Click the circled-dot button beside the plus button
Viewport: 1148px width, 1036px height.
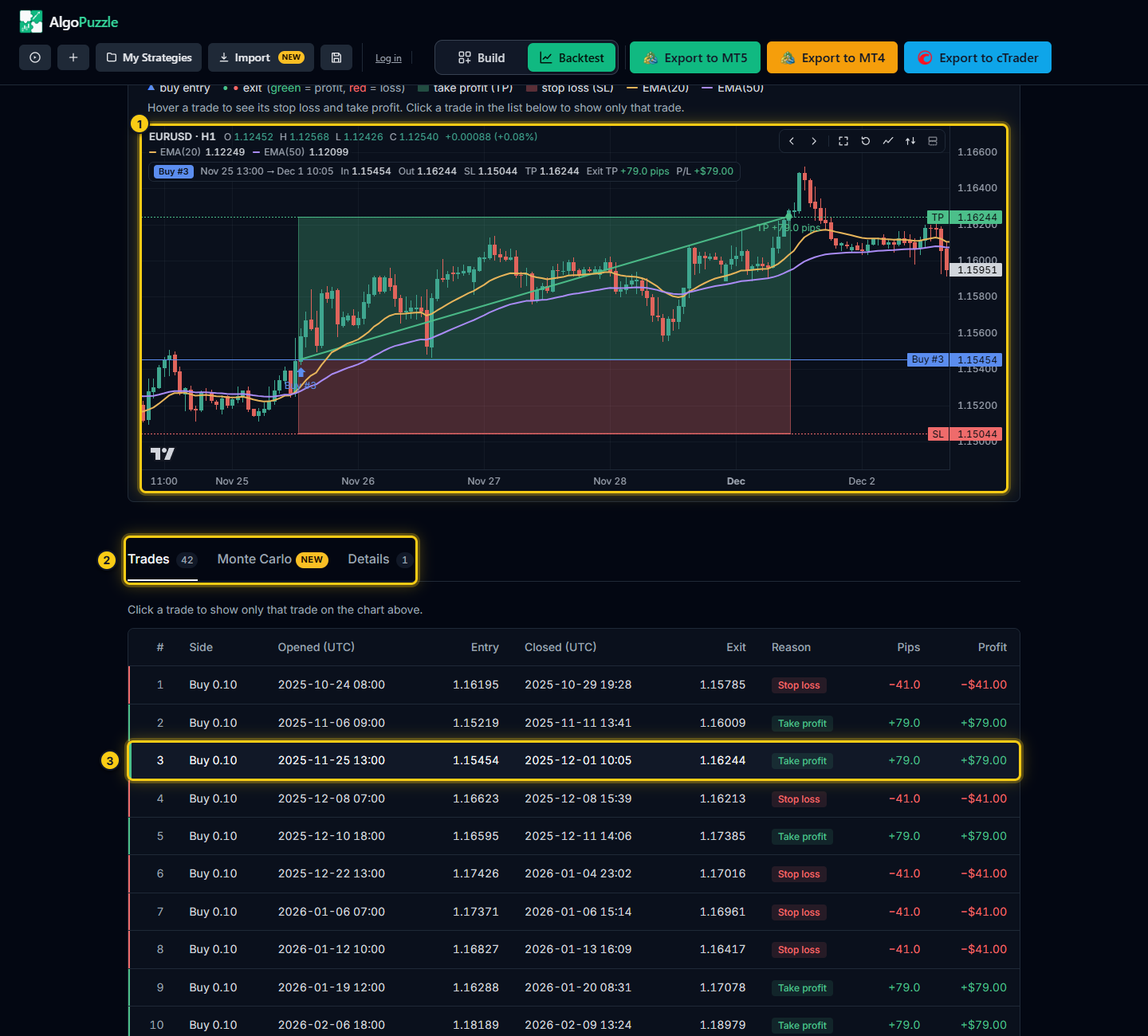pos(35,57)
